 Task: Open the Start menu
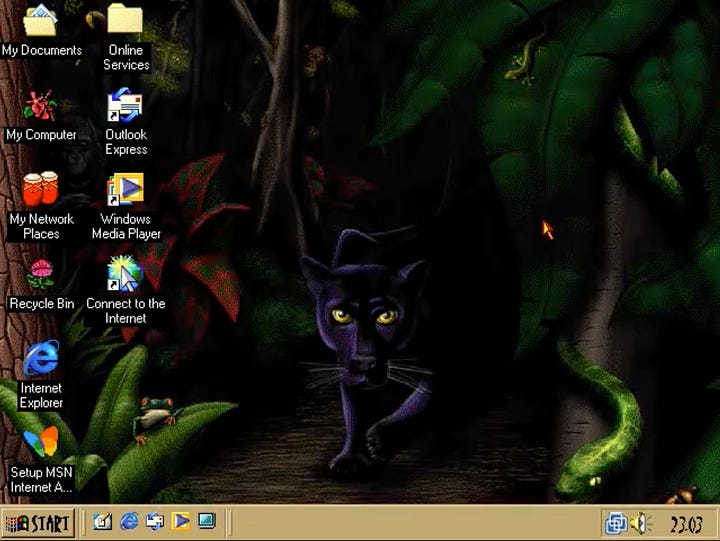point(38,524)
